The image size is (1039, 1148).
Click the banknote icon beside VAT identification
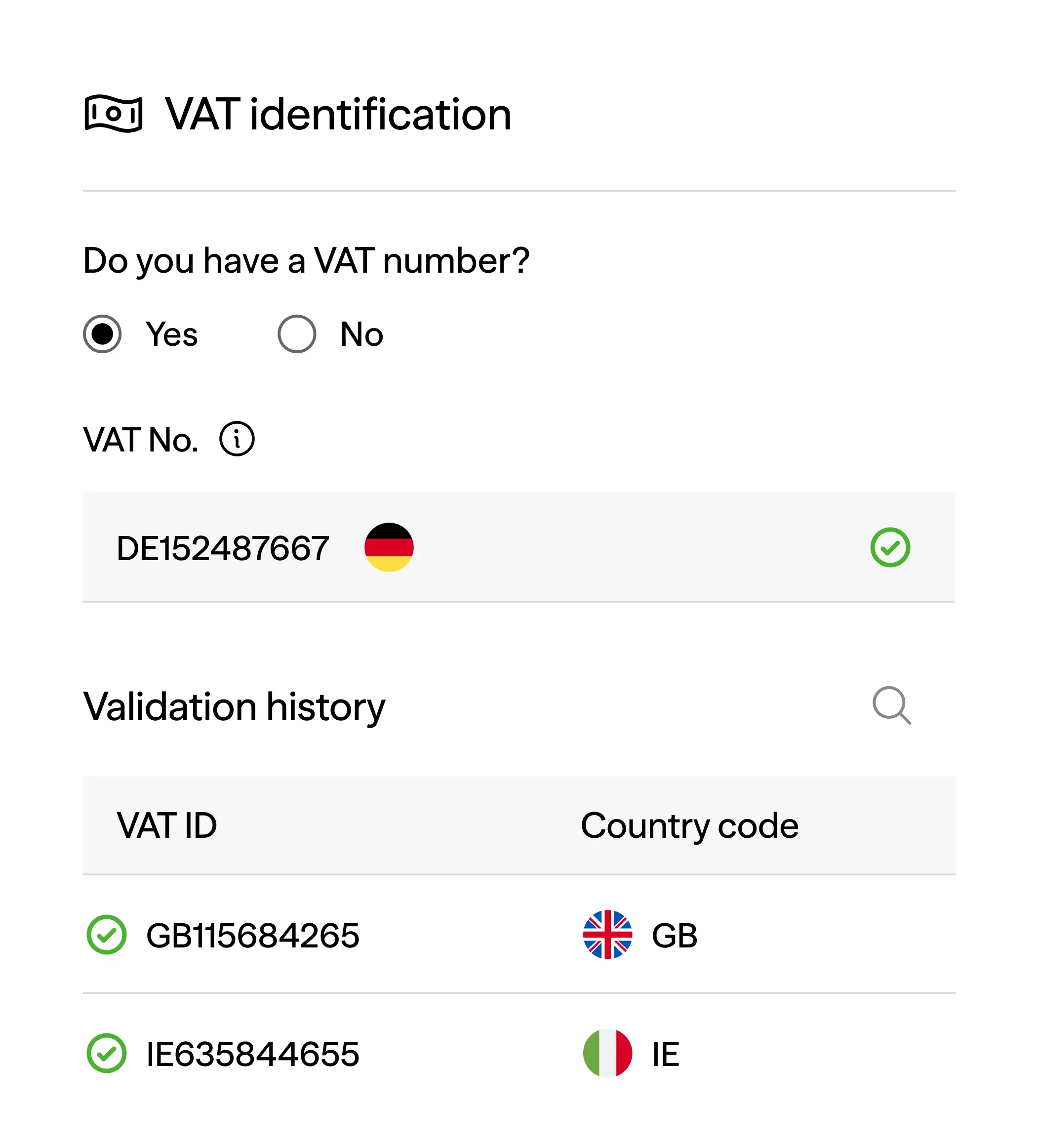[x=113, y=114]
